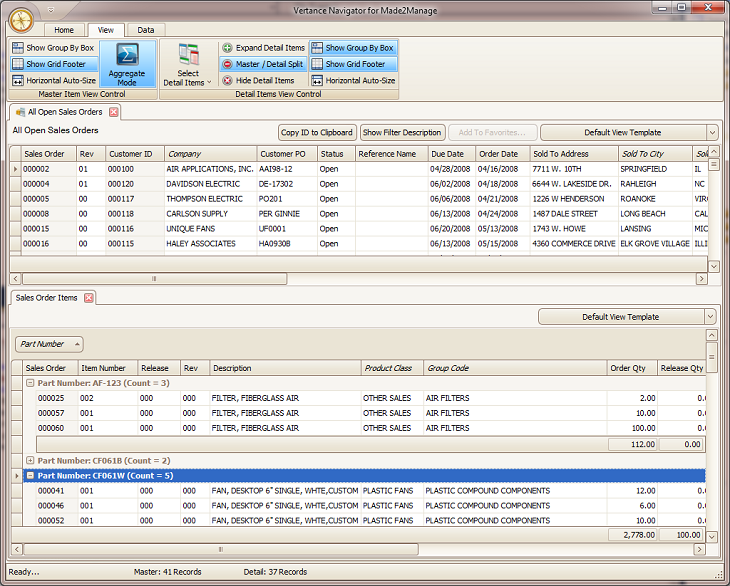Select the All Open Sales Orders tab
The height and width of the screenshot is (586, 730).
click(65, 112)
